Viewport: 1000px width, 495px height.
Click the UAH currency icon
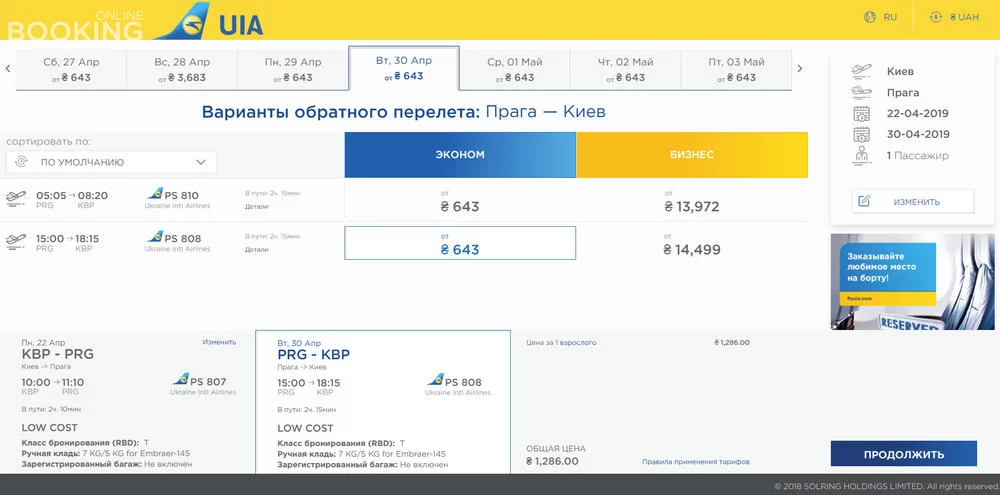pos(936,17)
